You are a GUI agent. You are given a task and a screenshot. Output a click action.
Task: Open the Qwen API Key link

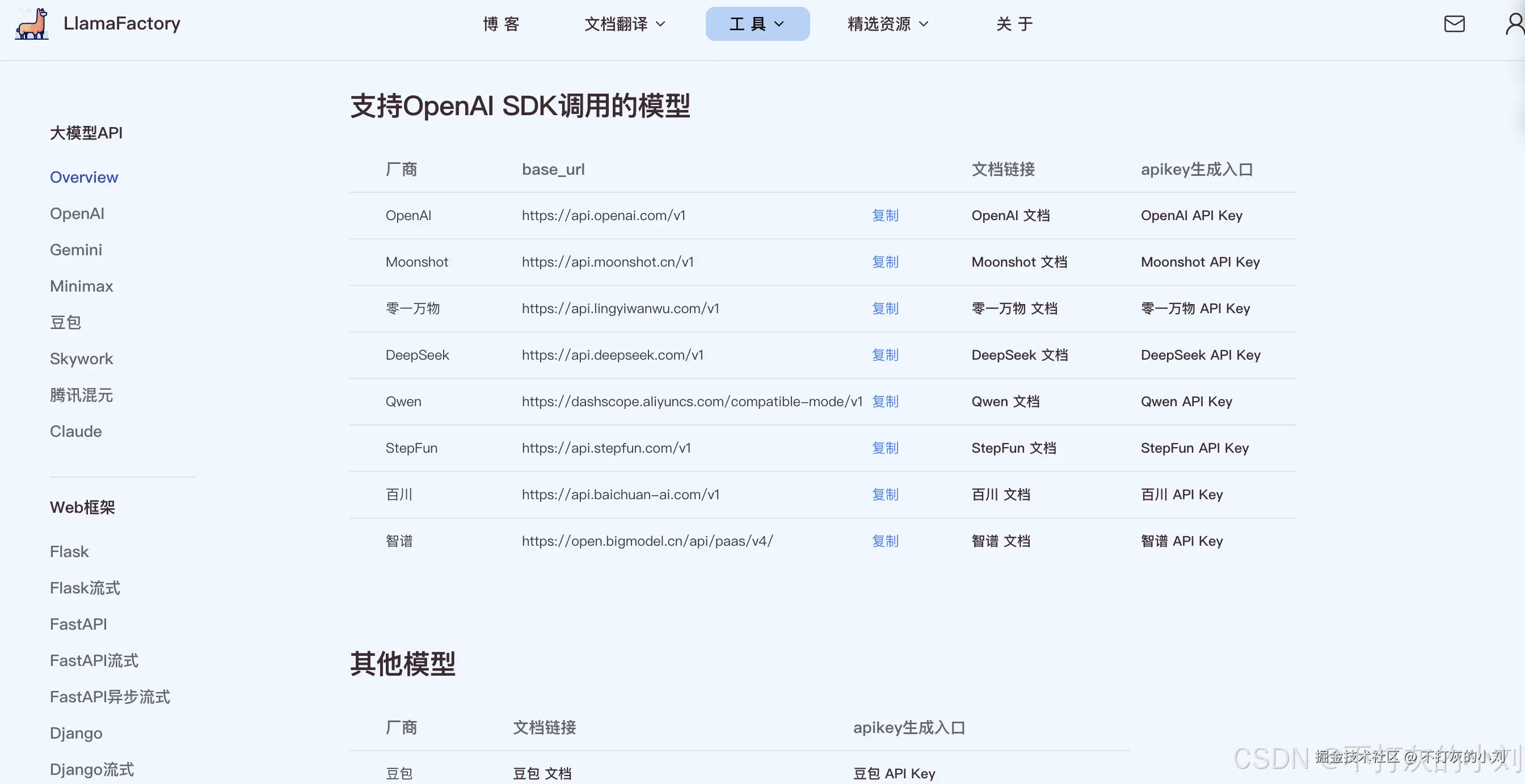(1186, 402)
